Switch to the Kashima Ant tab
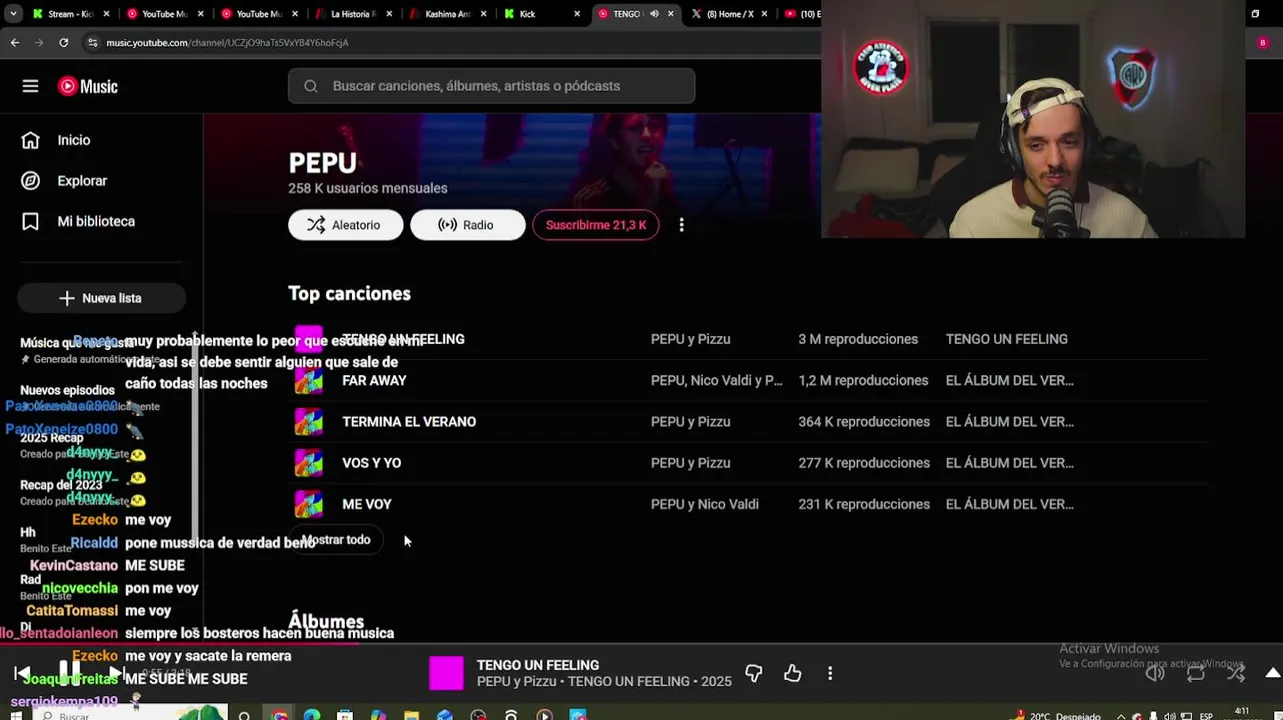 [x=446, y=14]
